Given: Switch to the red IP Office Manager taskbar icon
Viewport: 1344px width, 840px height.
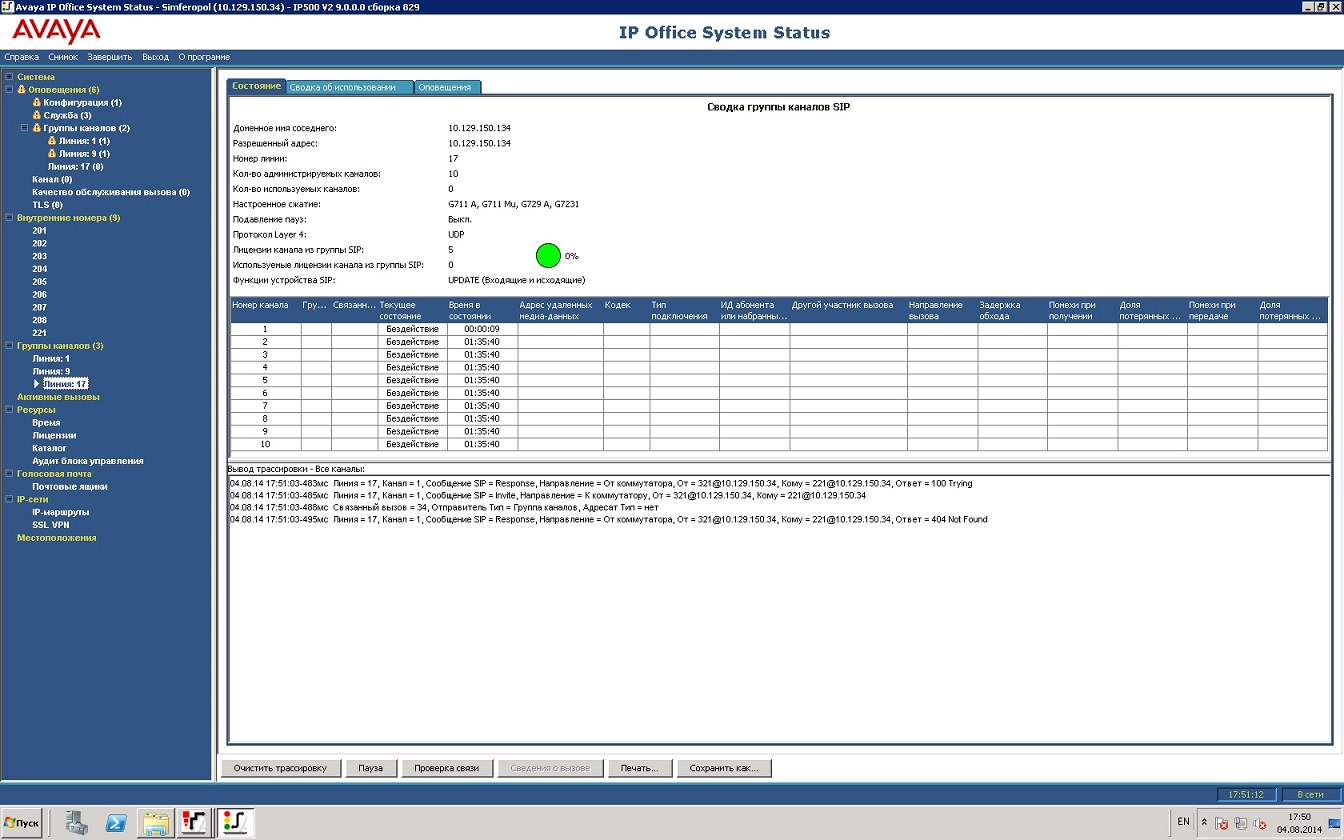Looking at the screenshot, I should pyautogui.click(x=193, y=822).
